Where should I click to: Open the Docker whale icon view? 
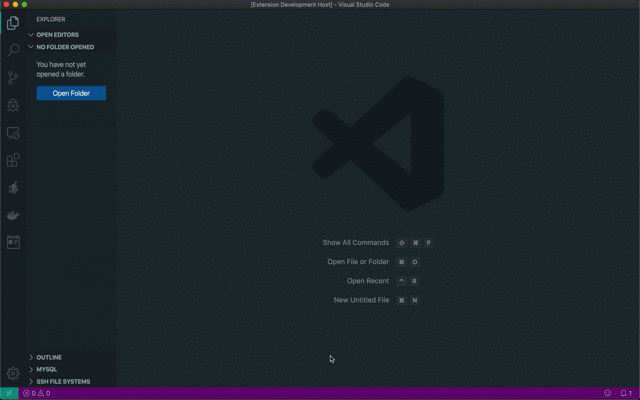(x=13, y=215)
